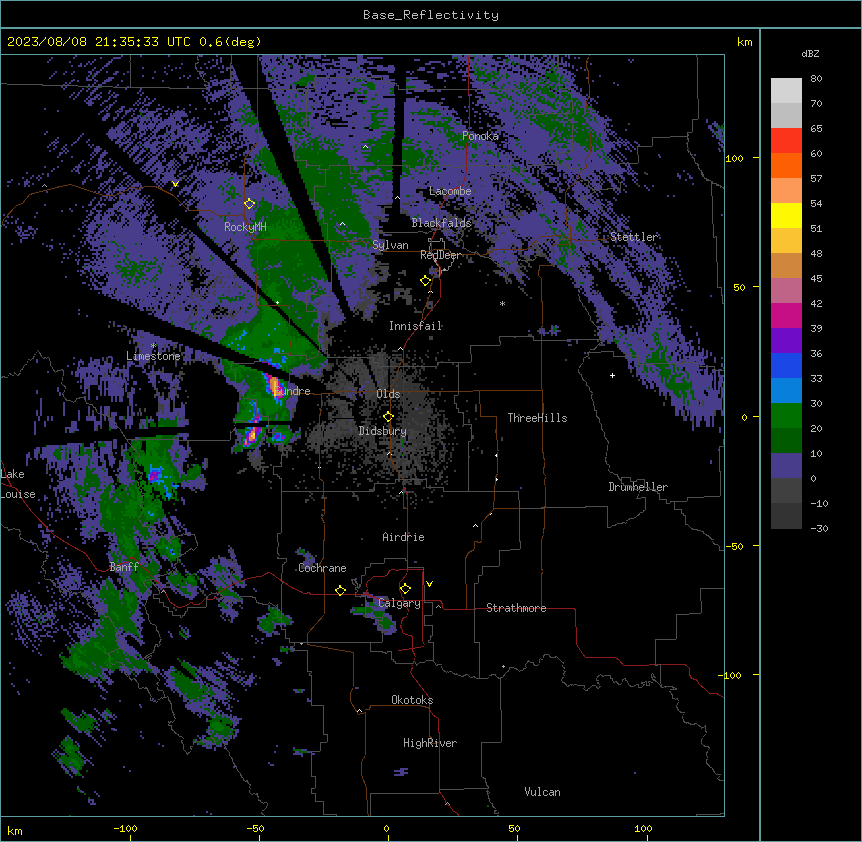The image size is (862, 842).
Task: Select the Airdrie label
Action: pyautogui.click(x=404, y=537)
